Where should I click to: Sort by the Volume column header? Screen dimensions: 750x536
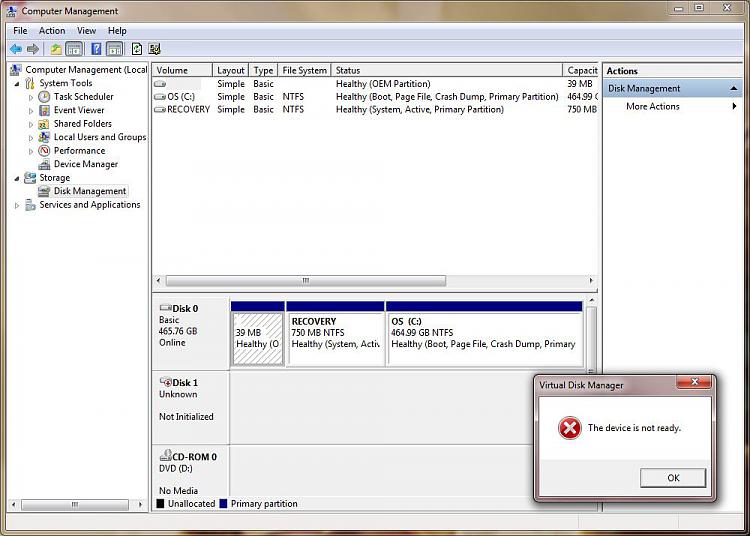[182, 70]
